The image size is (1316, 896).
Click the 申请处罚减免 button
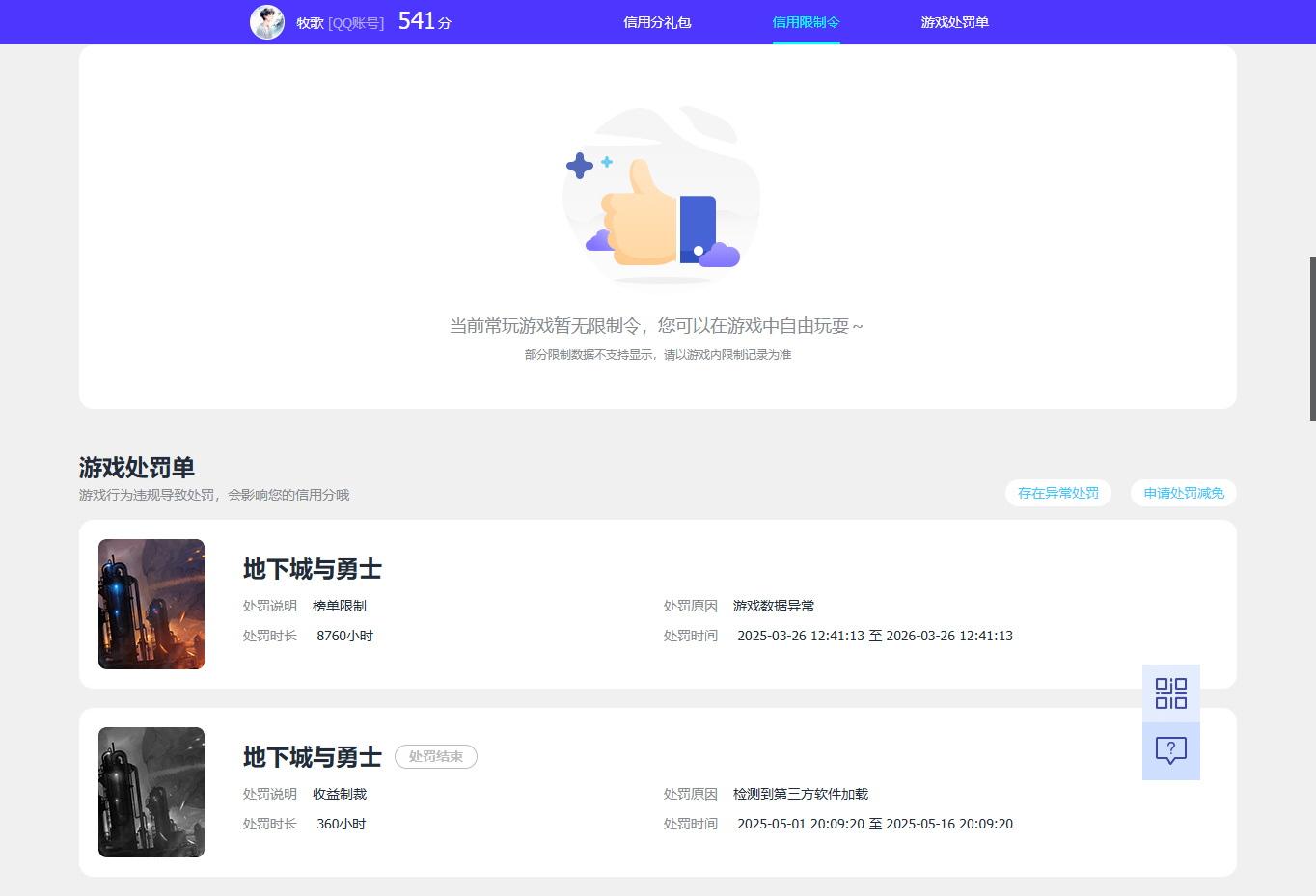tap(1183, 493)
